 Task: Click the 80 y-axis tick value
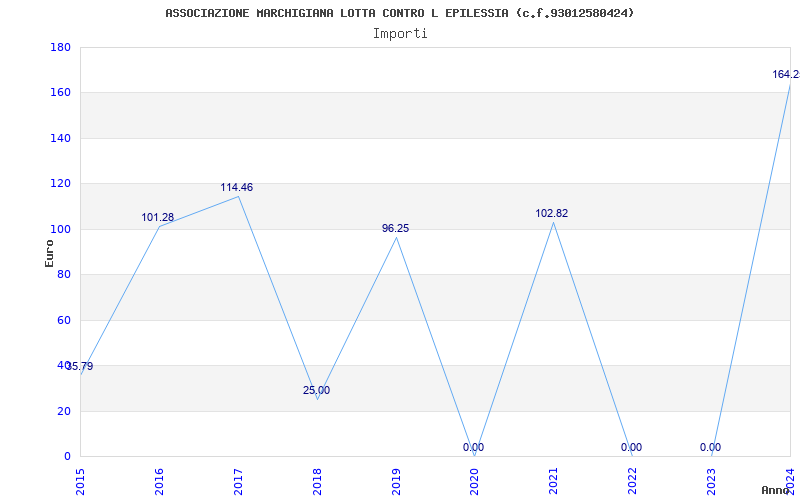tap(64, 274)
